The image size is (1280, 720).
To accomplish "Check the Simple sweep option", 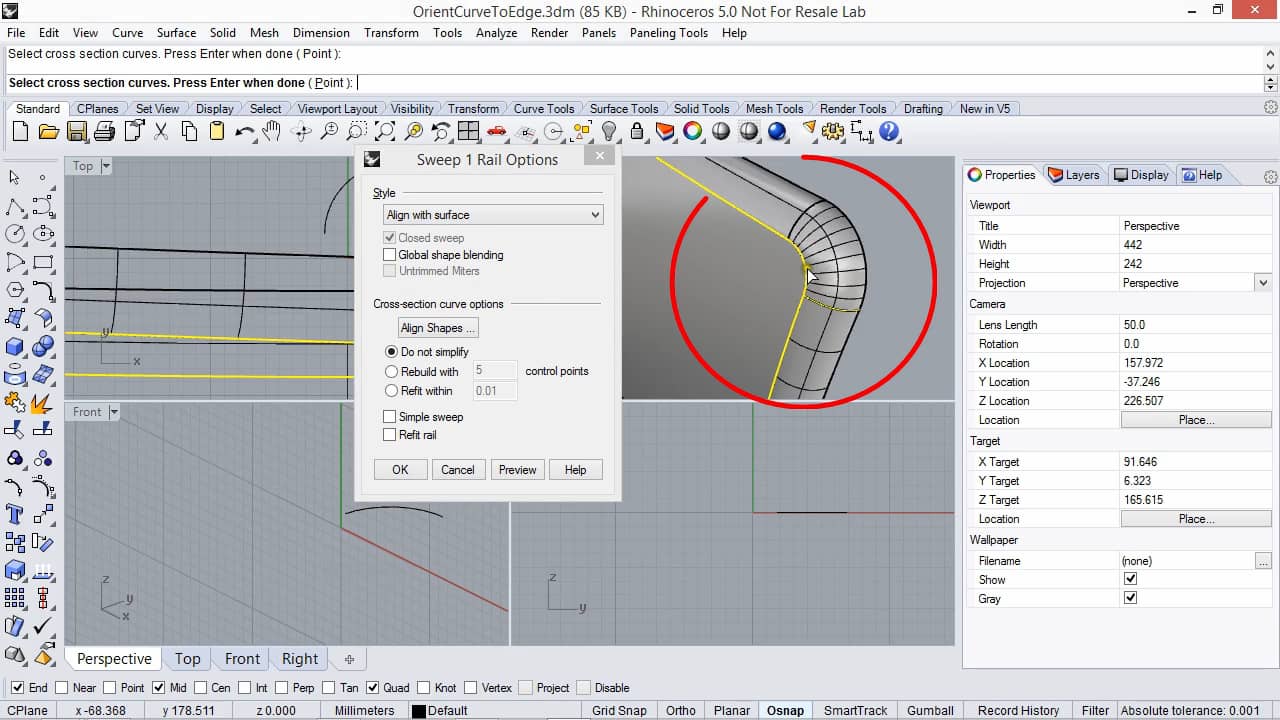I will click(390, 417).
